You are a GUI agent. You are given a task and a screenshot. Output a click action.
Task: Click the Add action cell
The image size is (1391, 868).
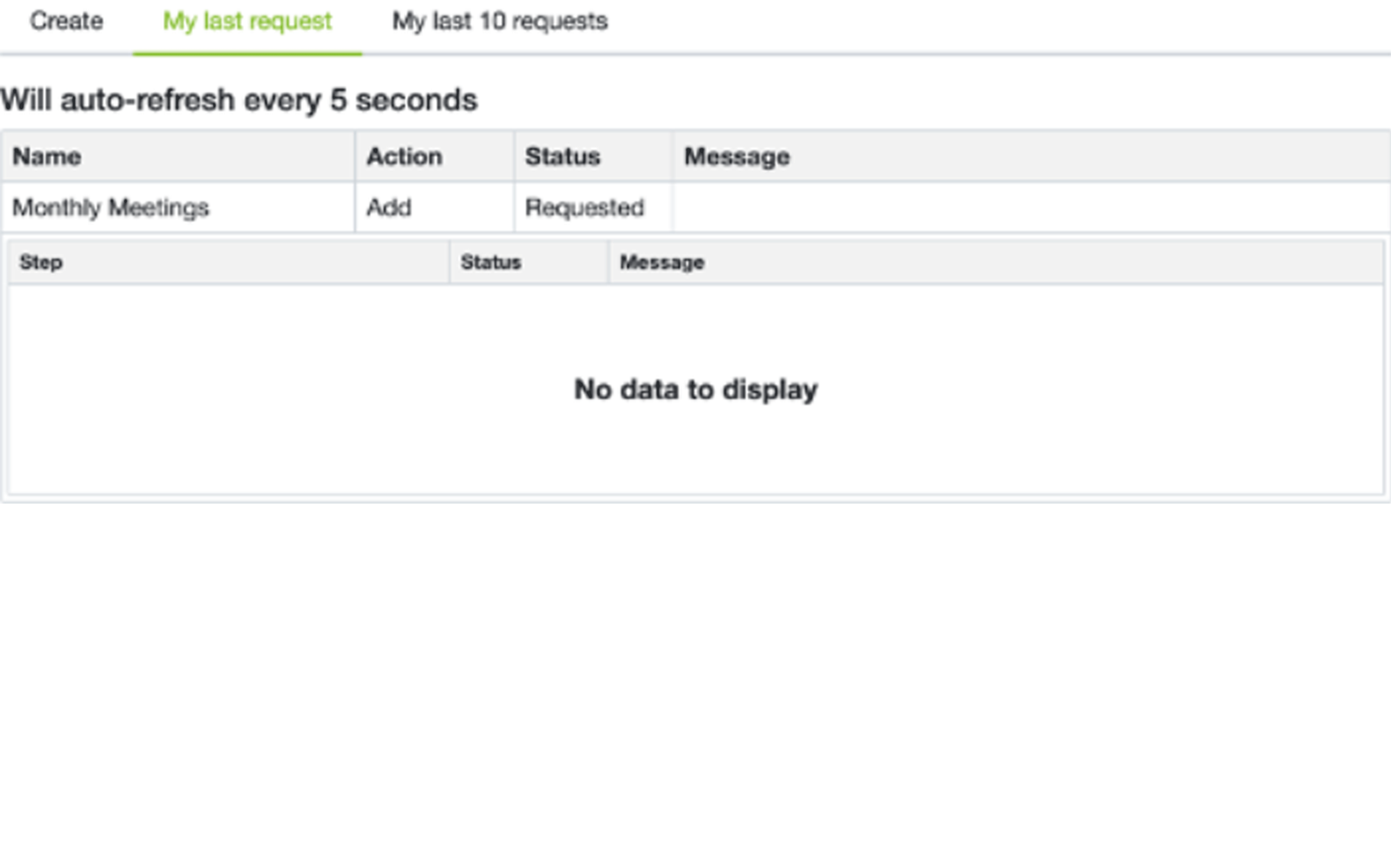[389, 207]
